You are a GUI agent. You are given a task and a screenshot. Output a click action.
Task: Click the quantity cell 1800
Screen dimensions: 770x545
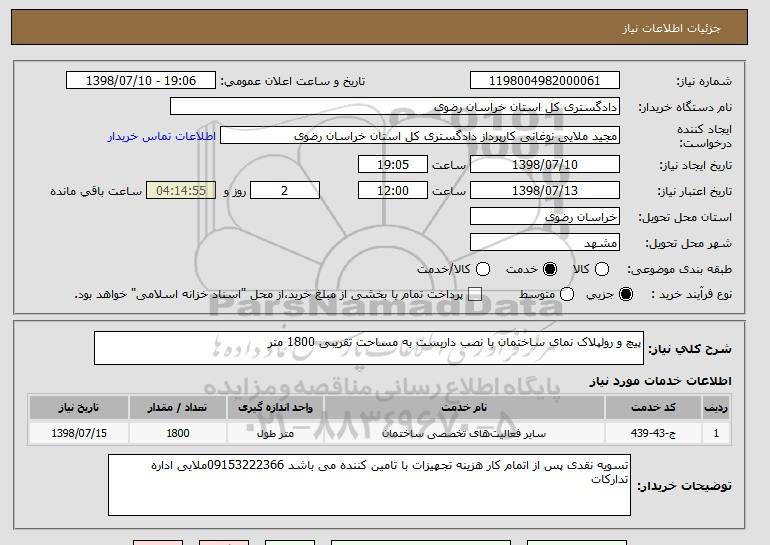(x=178, y=433)
